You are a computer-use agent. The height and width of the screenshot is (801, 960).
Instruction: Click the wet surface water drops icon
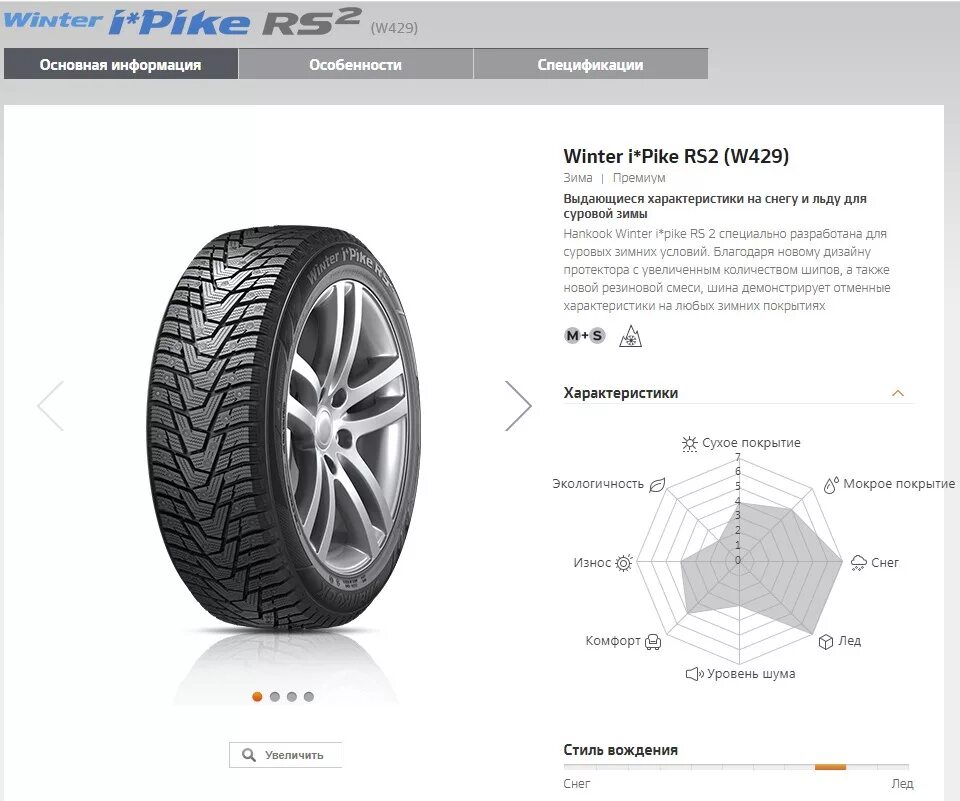tap(831, 485)
